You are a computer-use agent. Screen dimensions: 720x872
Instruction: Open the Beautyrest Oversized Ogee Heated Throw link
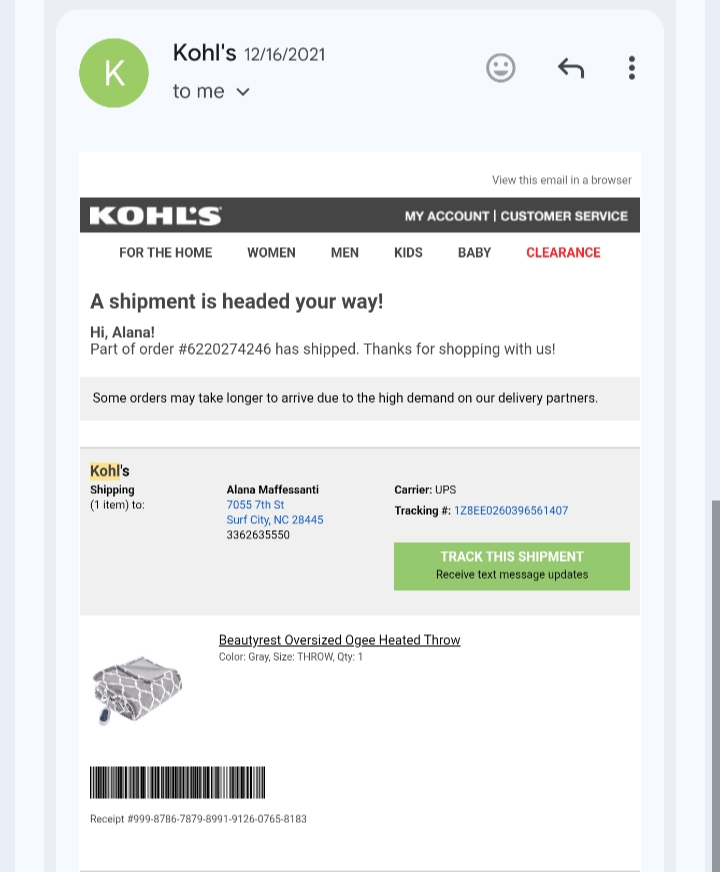pyautogui.click(x=339, y=640)
